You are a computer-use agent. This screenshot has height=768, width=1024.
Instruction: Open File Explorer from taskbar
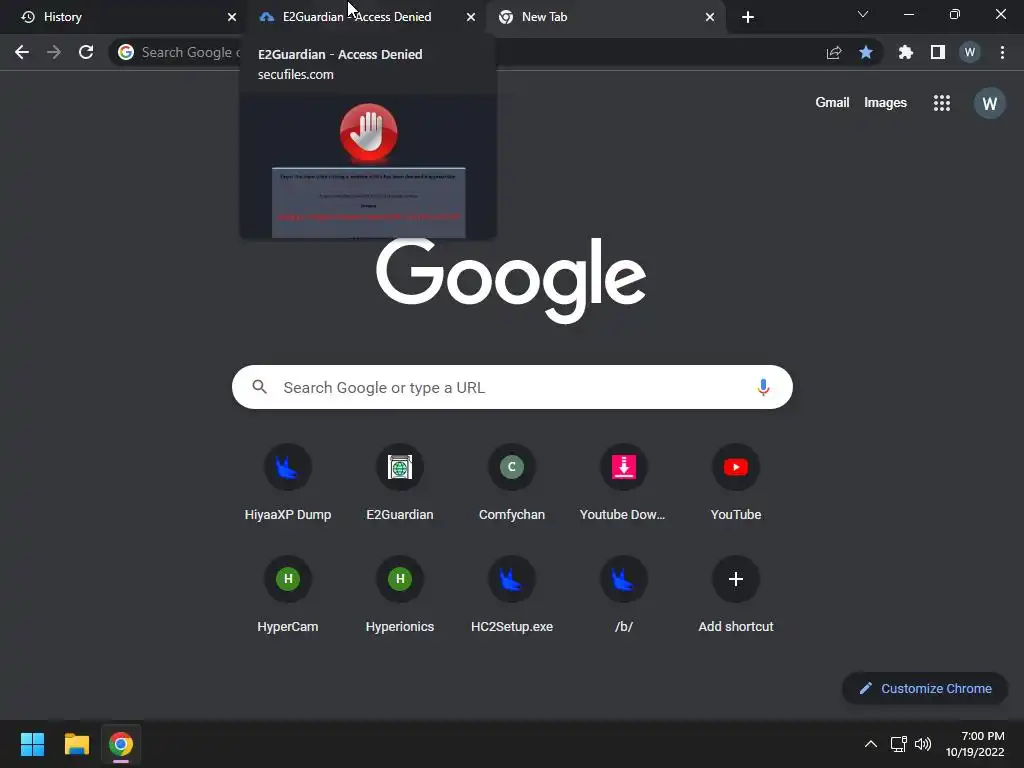(76, 744)
